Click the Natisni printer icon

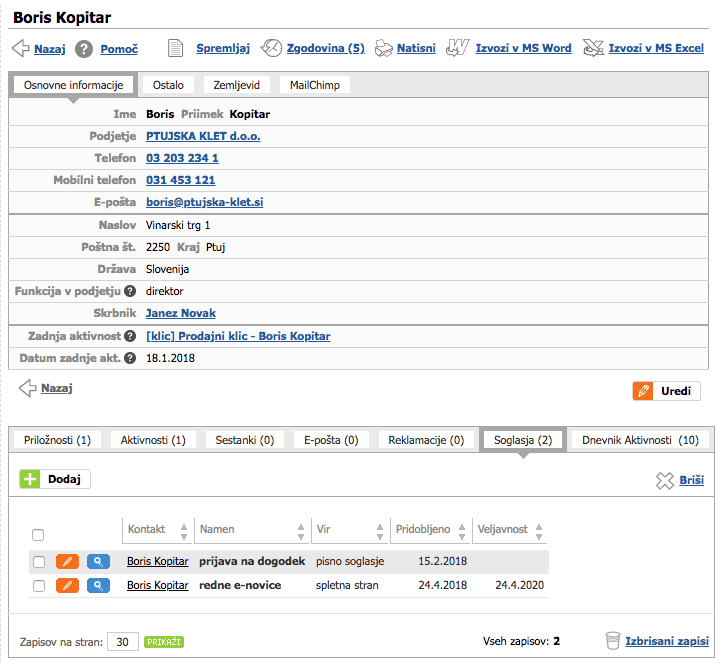point(384,48)
